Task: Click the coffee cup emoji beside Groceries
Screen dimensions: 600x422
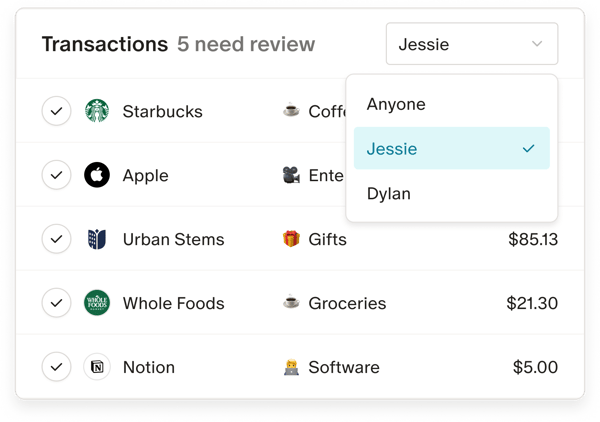Action: point(291,302)
